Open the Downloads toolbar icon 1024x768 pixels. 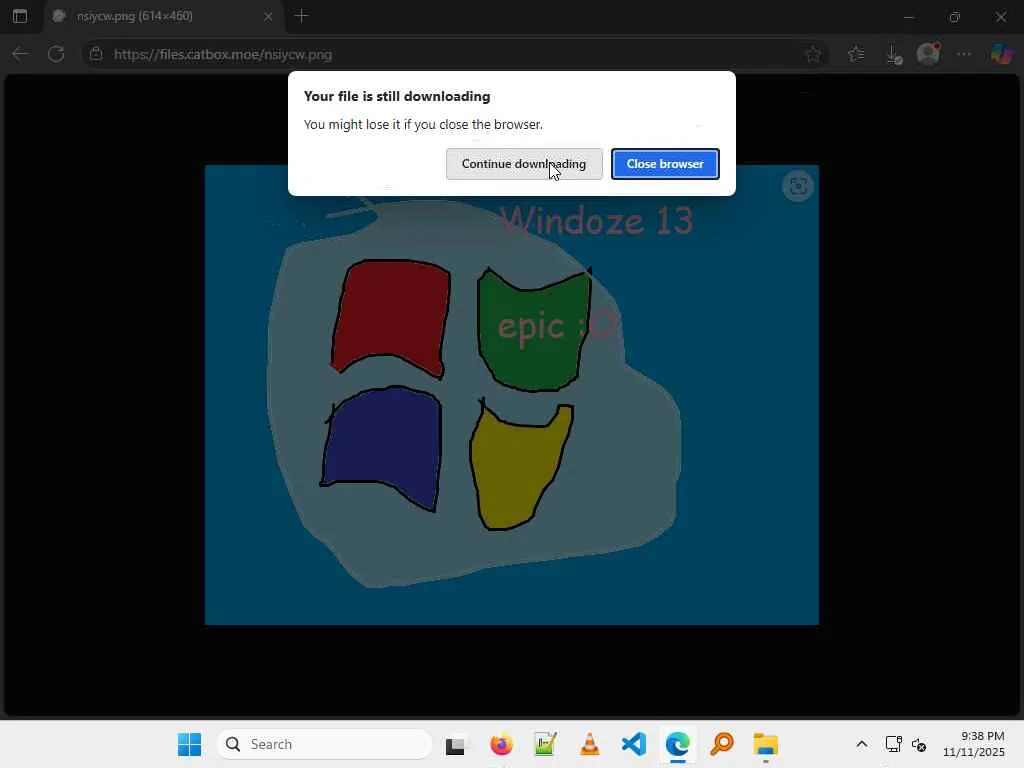pyautogui.click(x=893, y=54)
